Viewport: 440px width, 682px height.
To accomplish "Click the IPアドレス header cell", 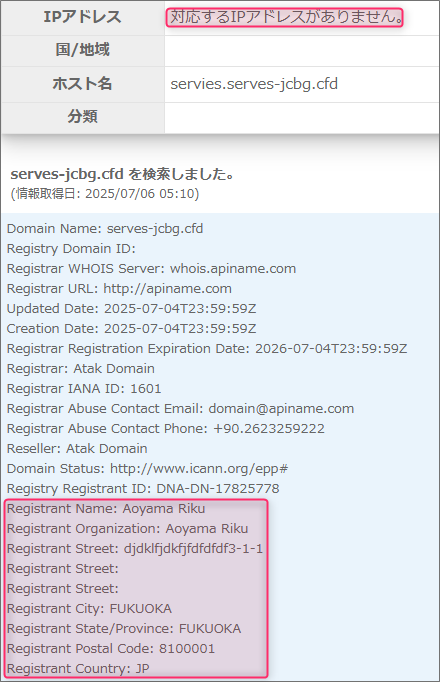I will click(83, 17).
